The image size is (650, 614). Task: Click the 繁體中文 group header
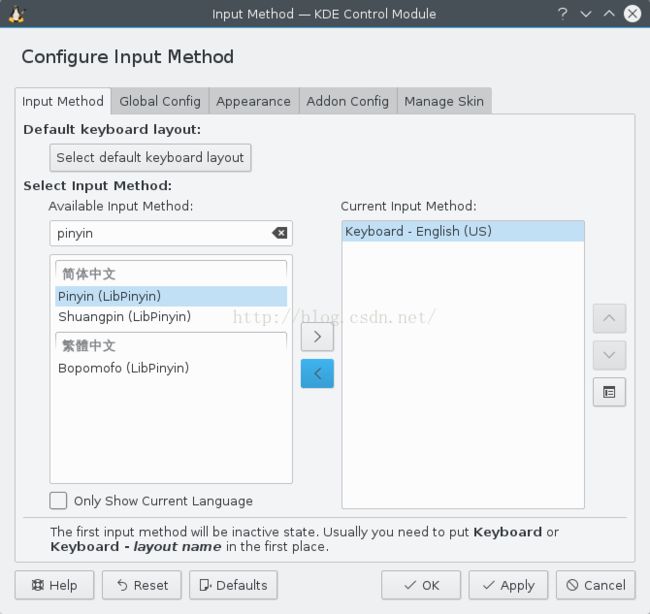171,345
